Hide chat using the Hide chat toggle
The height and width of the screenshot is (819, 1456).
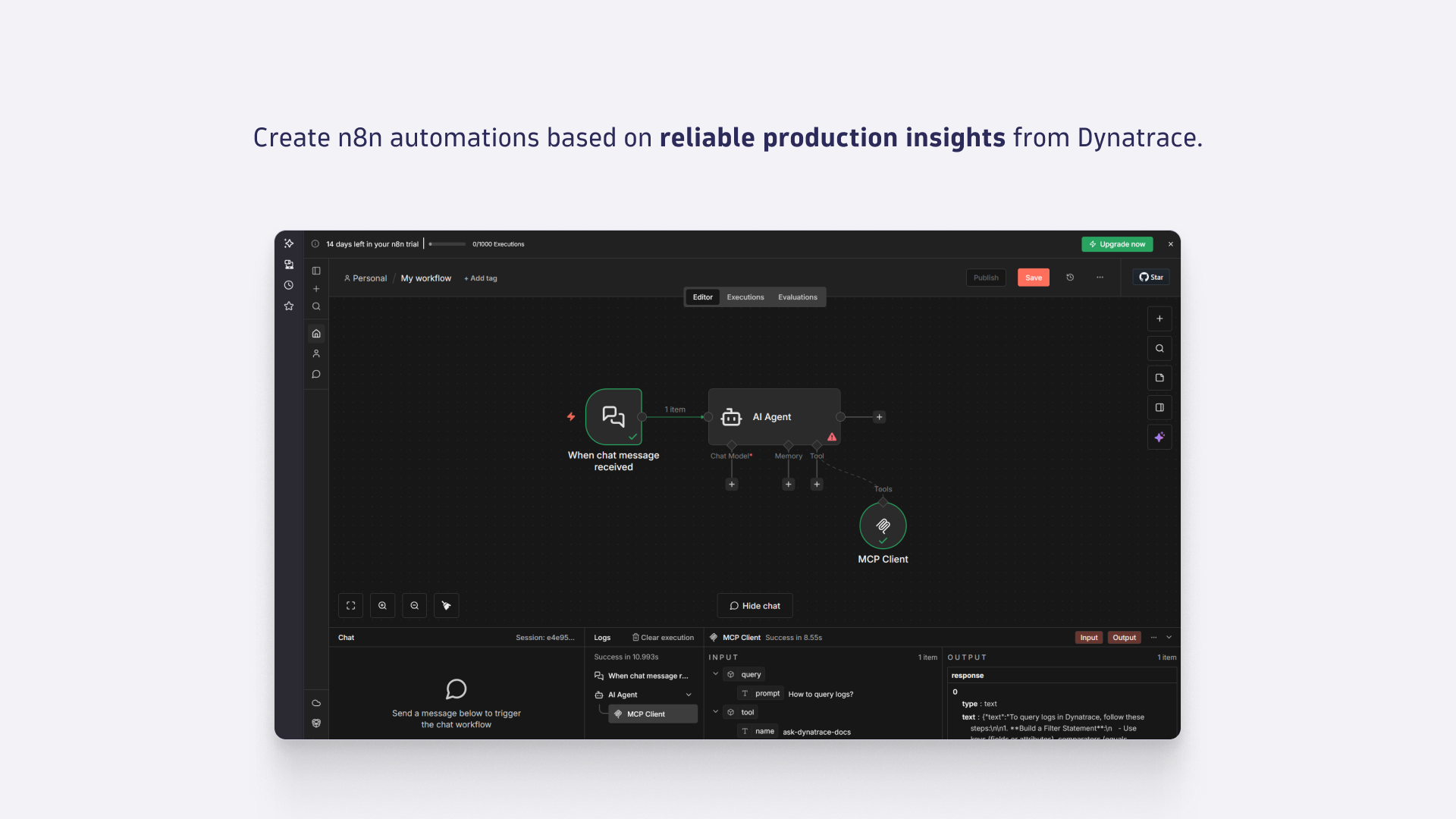click(x=755, y=605)
